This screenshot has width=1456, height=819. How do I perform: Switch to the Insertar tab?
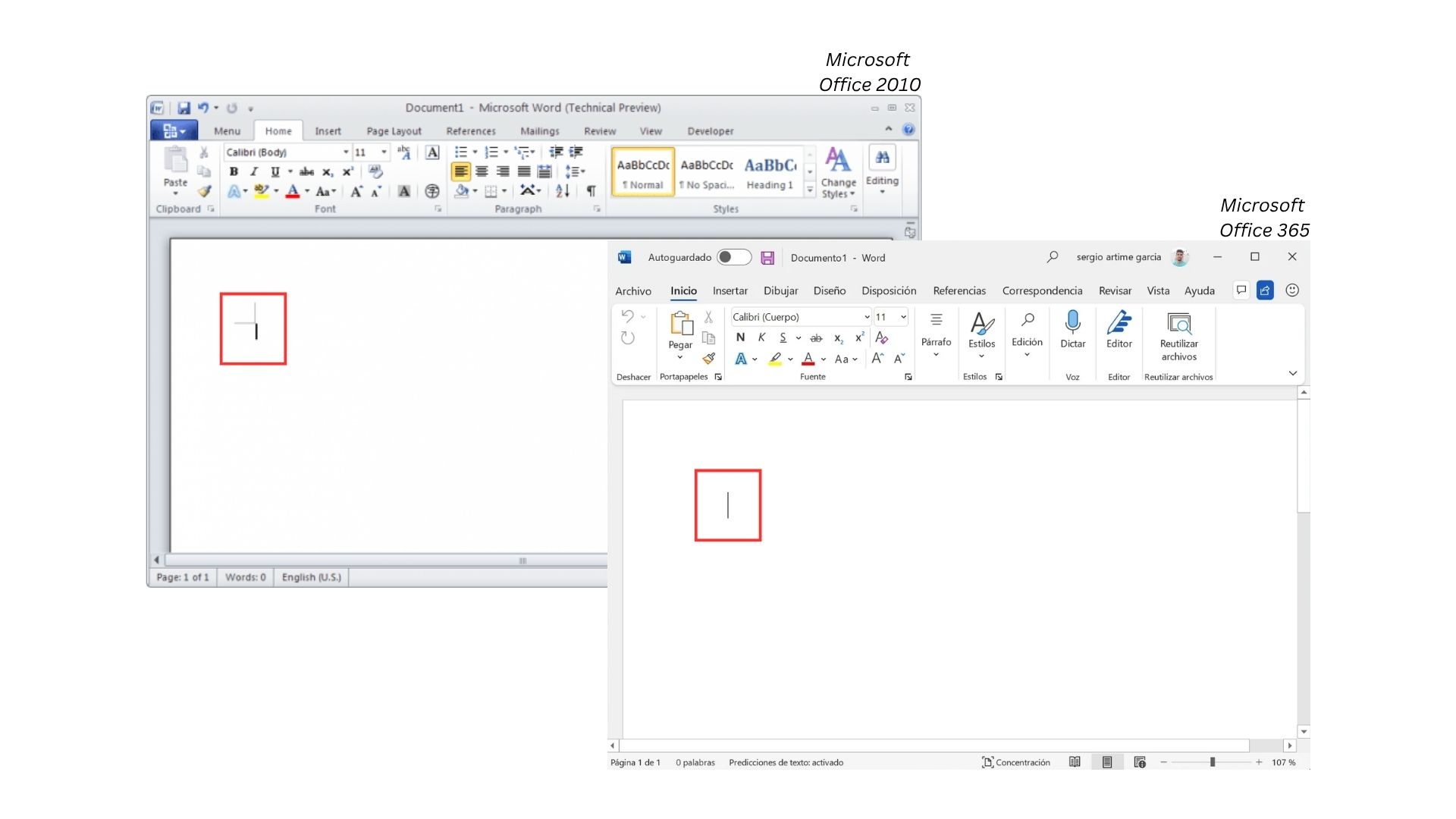click(730, 291)
